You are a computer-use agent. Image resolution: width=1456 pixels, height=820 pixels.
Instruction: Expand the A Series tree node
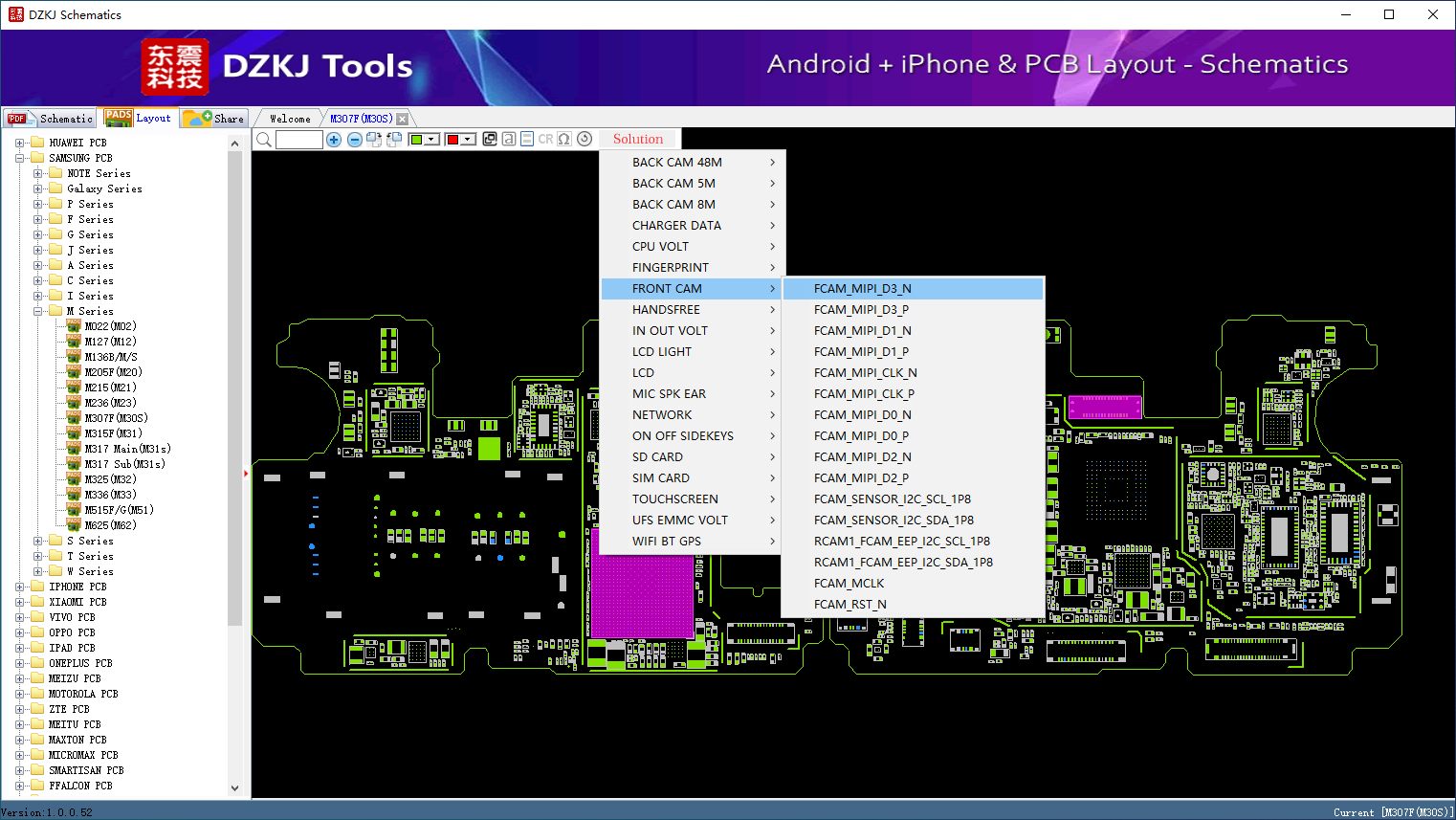pos(37,265)
